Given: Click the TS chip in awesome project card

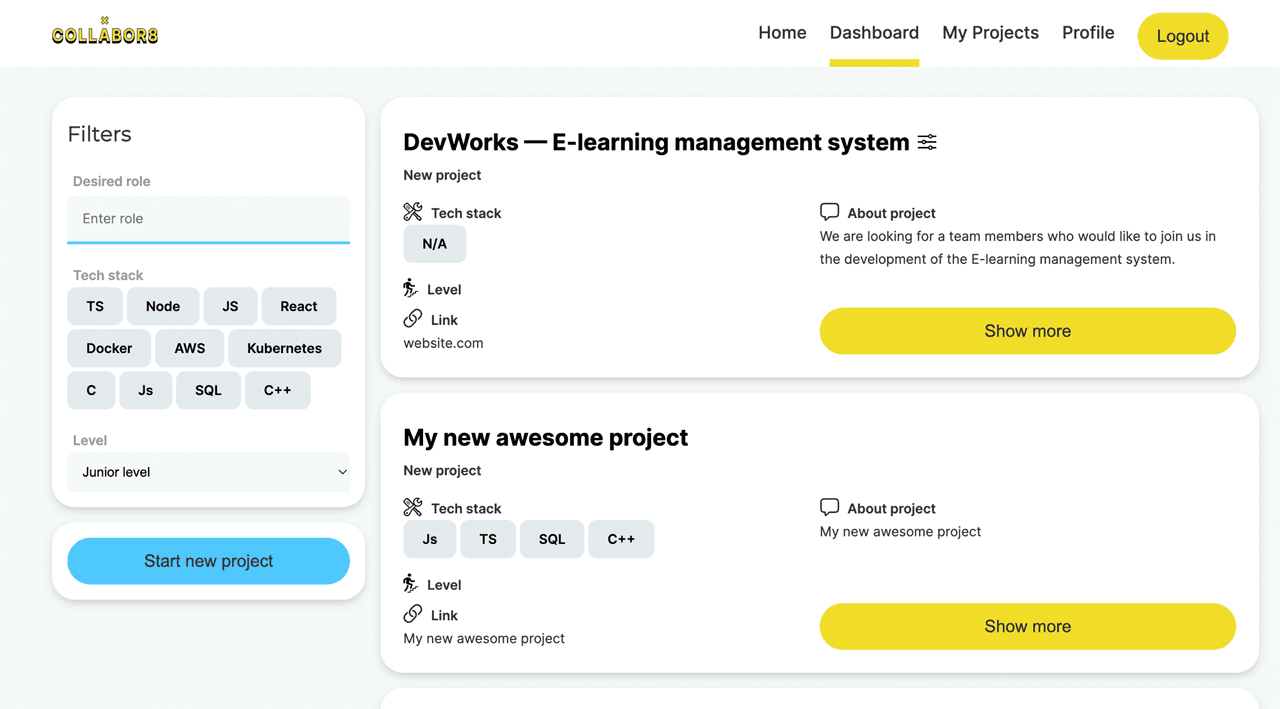Looking at the screenshot, I should click(488, 539).
